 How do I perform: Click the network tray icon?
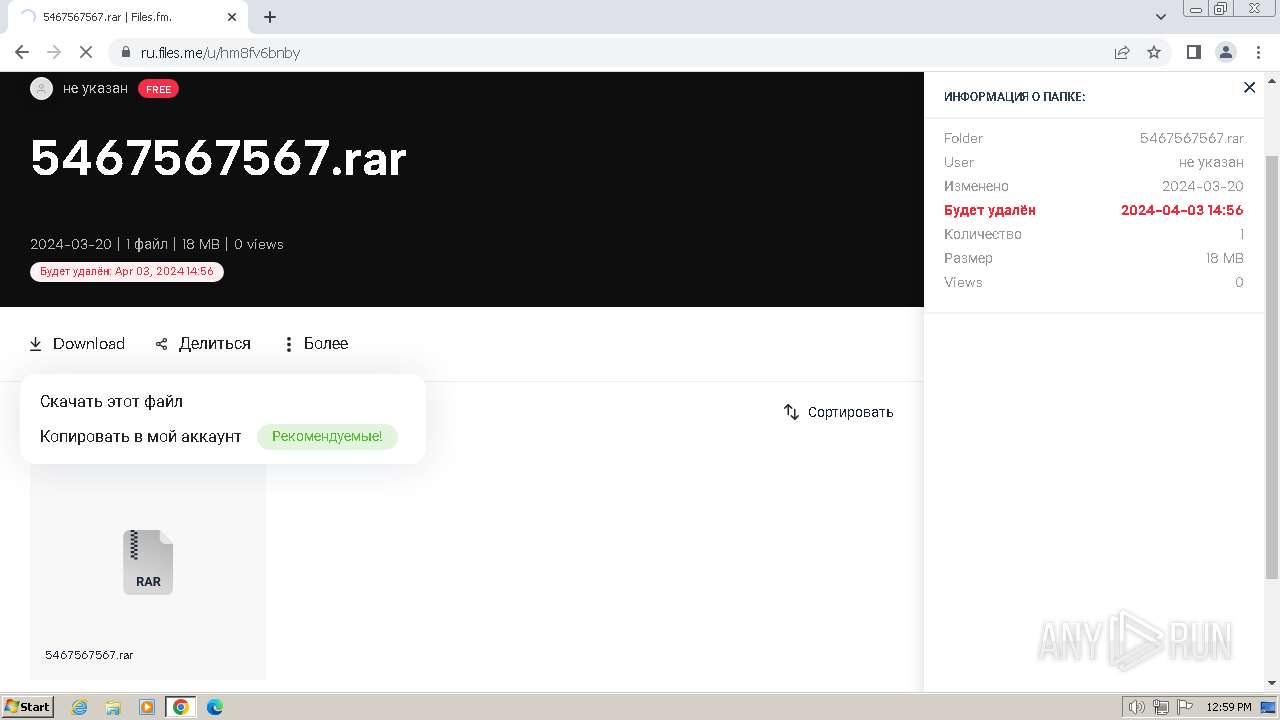pos(1161,707)
